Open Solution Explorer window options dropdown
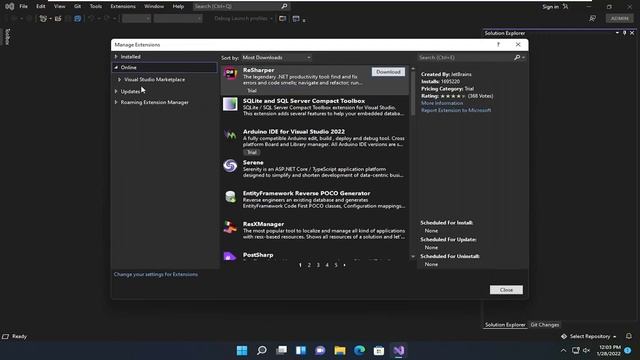 pos(617,33)
